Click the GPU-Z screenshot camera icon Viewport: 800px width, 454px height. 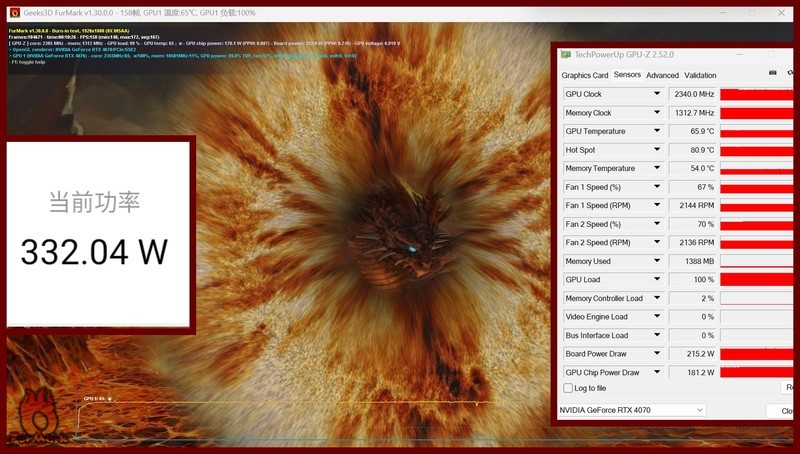point(774,73)
